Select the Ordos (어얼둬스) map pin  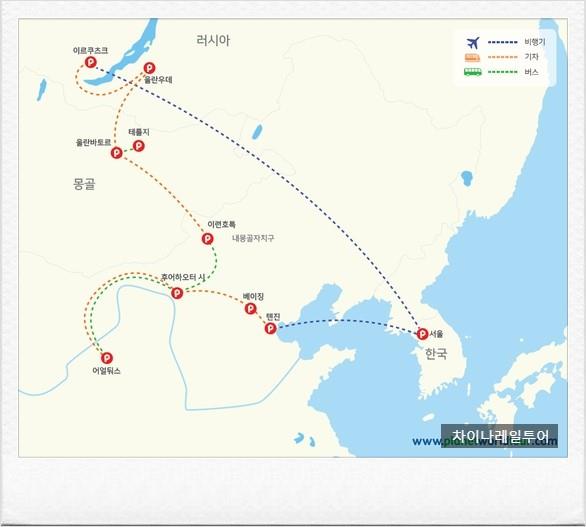(107, 358)
